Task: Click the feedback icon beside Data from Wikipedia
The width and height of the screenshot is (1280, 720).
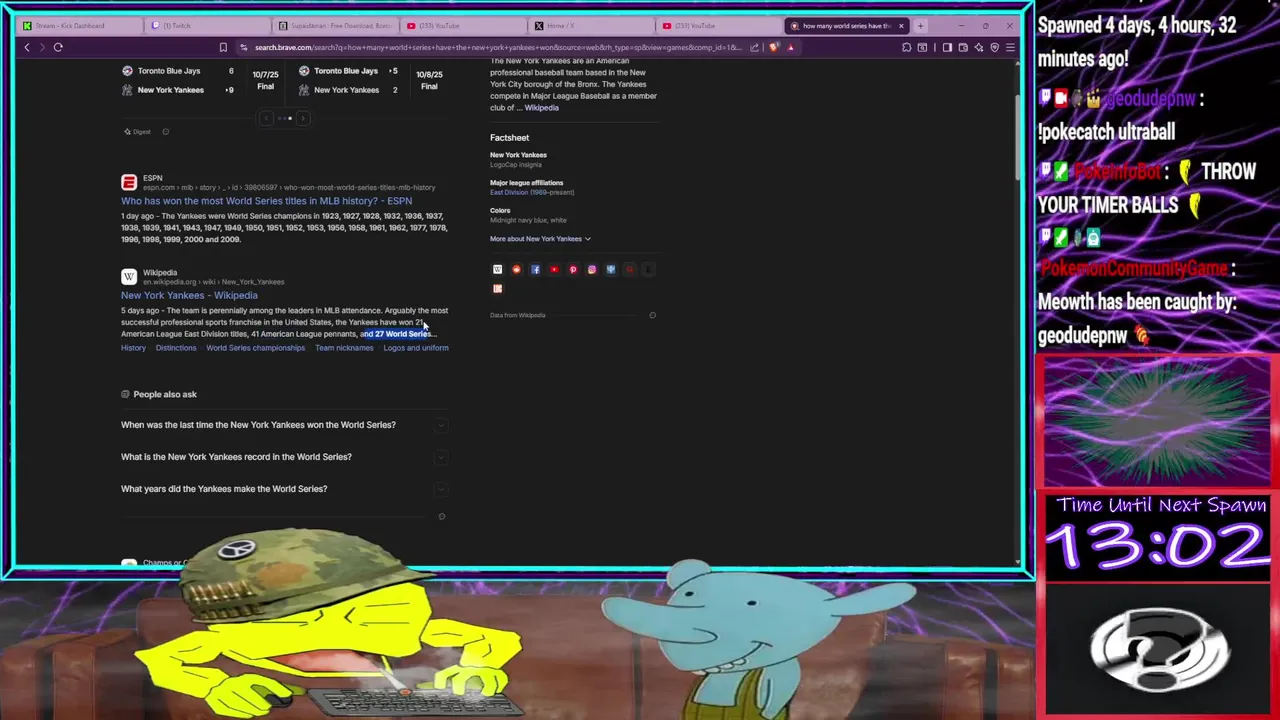Action: (x=652, y=315)
